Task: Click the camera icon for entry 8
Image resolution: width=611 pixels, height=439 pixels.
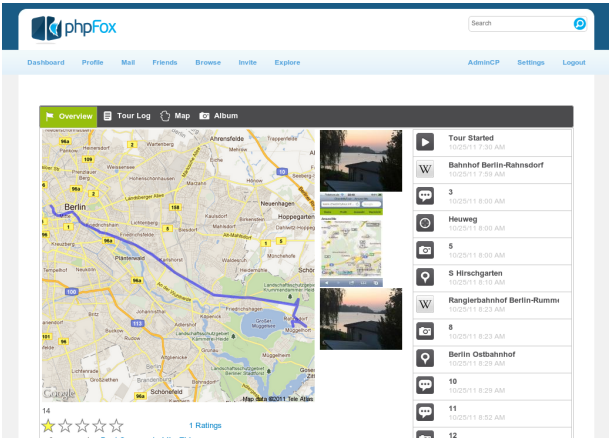Action: (x=425, y=331)
